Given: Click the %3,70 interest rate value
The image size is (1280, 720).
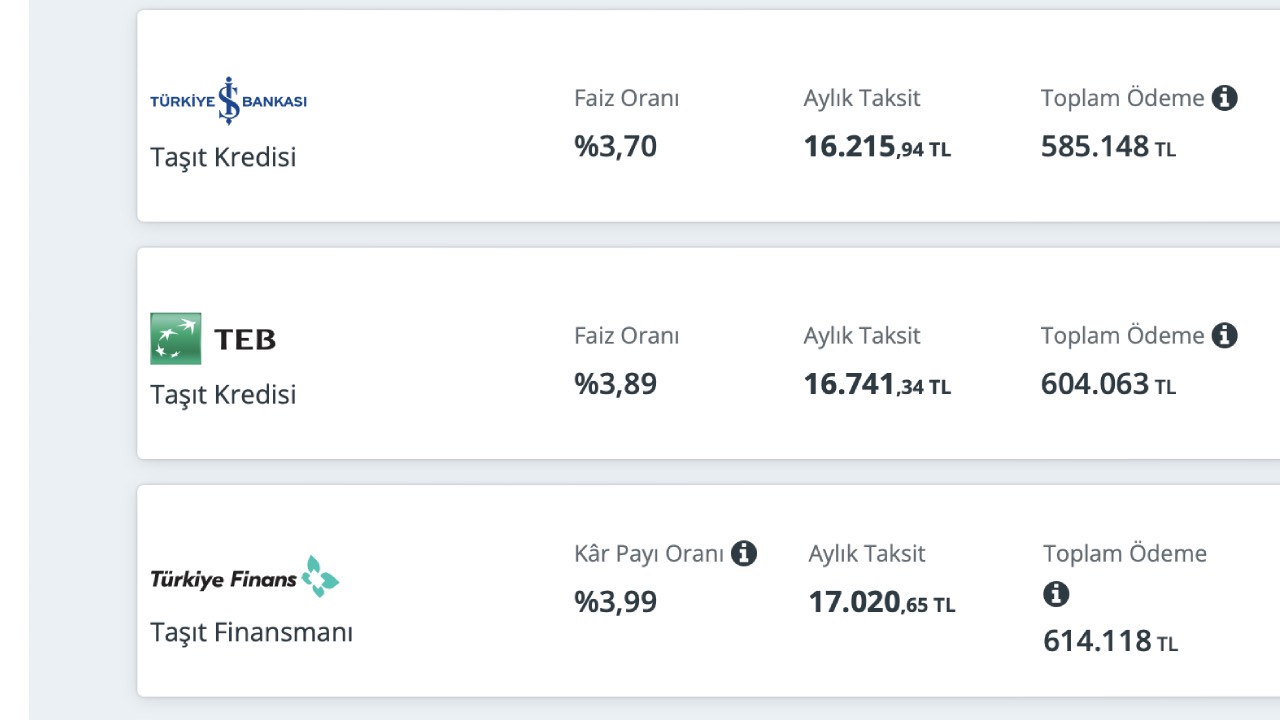Looking at the screenshot, I should (615, 146).
